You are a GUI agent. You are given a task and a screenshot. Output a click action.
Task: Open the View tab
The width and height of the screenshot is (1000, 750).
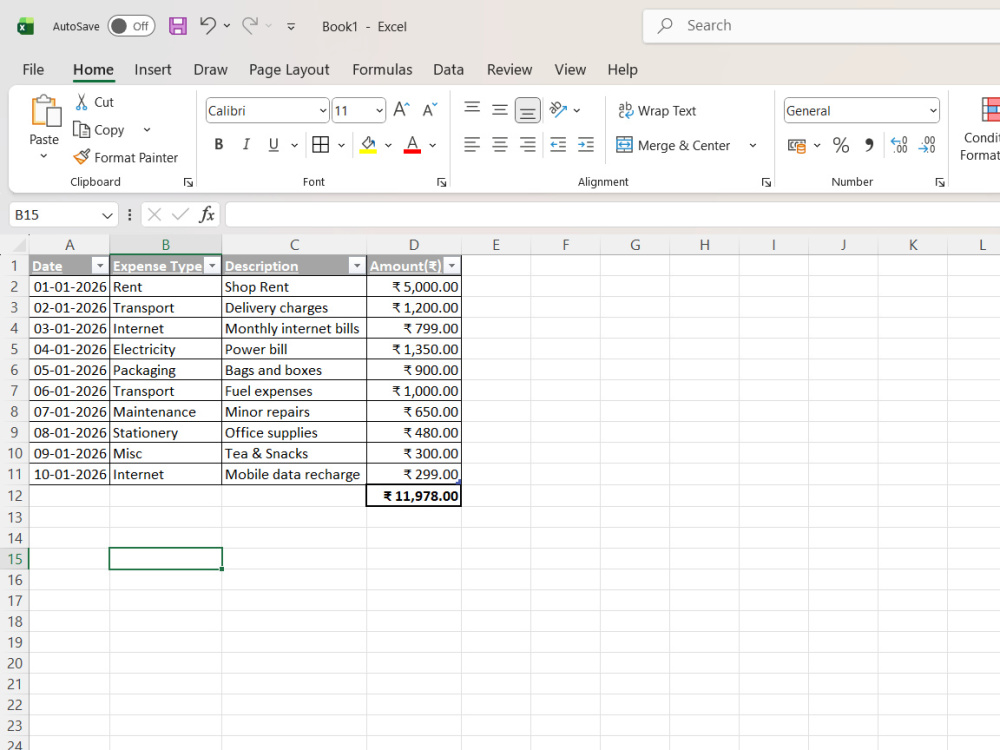click(570, 70)
